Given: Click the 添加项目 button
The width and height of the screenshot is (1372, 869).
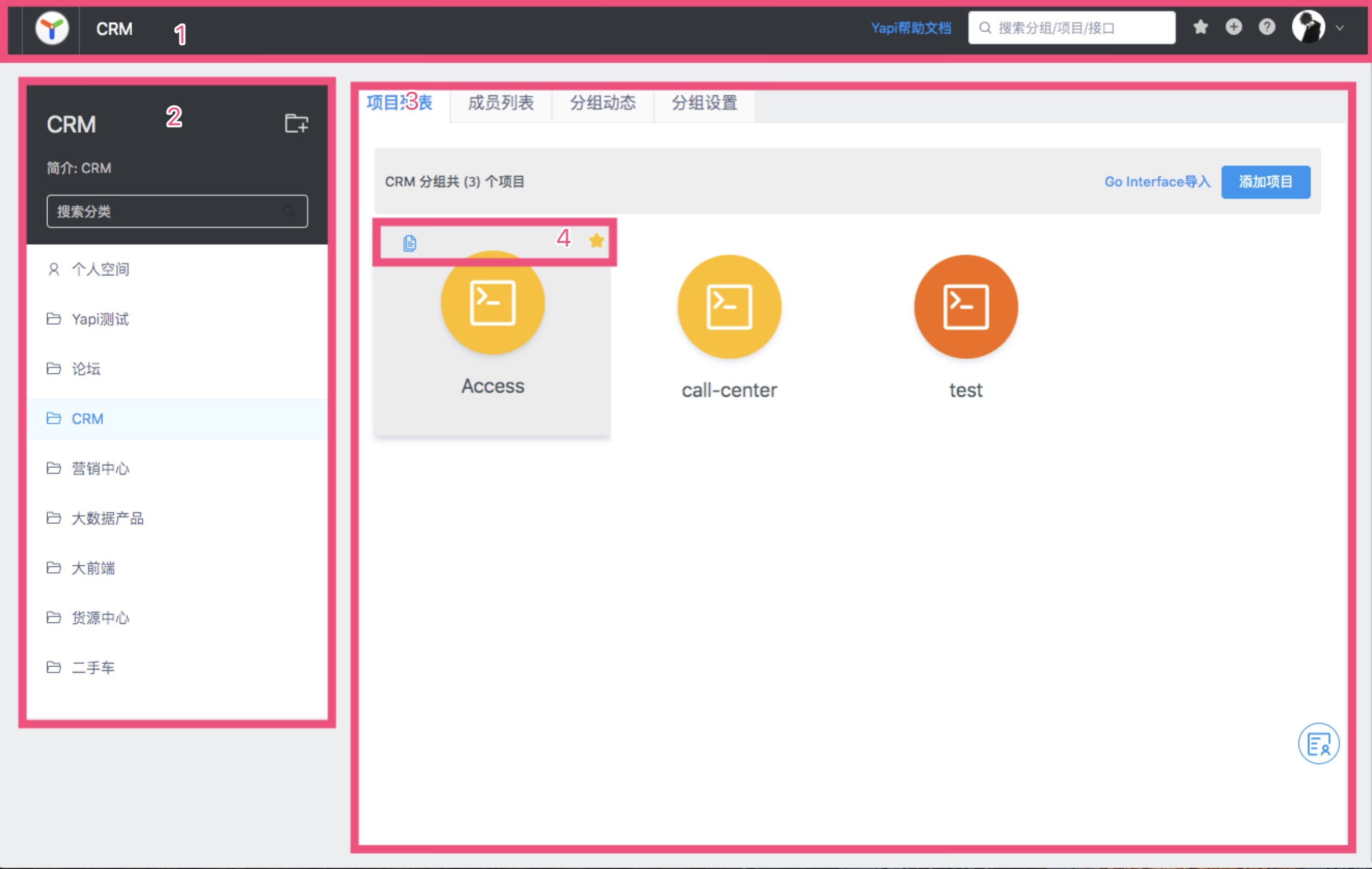Looking at the screenshot, I should point(1266,181).
